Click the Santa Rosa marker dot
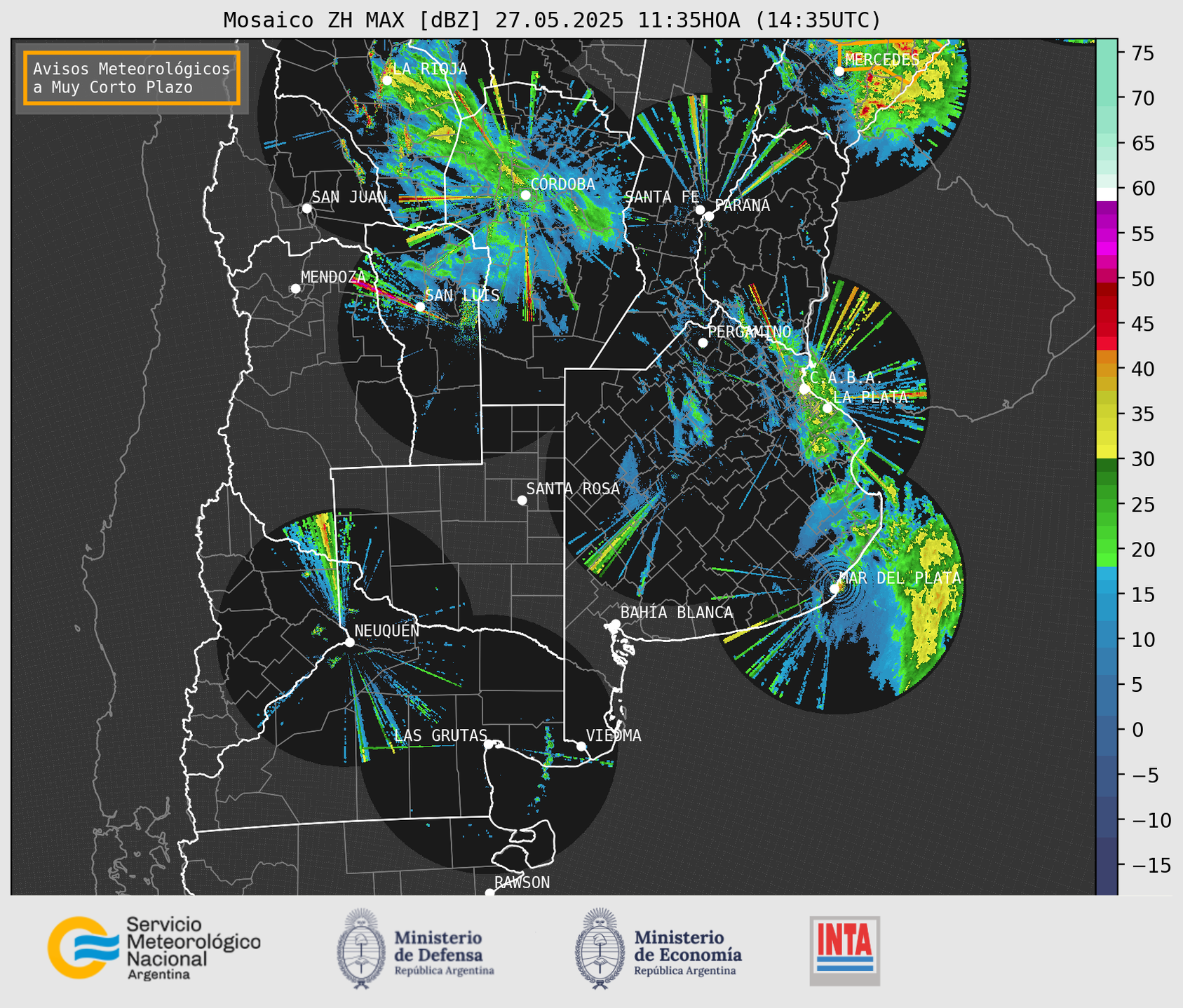This screenshot has height=1008, width=1183. coord(522,500)
